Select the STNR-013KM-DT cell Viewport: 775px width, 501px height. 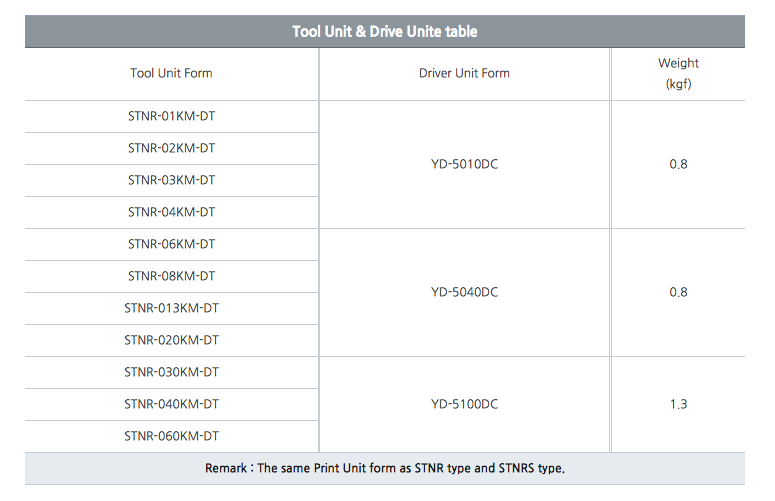pyautogui.click(x=171, y=308)
